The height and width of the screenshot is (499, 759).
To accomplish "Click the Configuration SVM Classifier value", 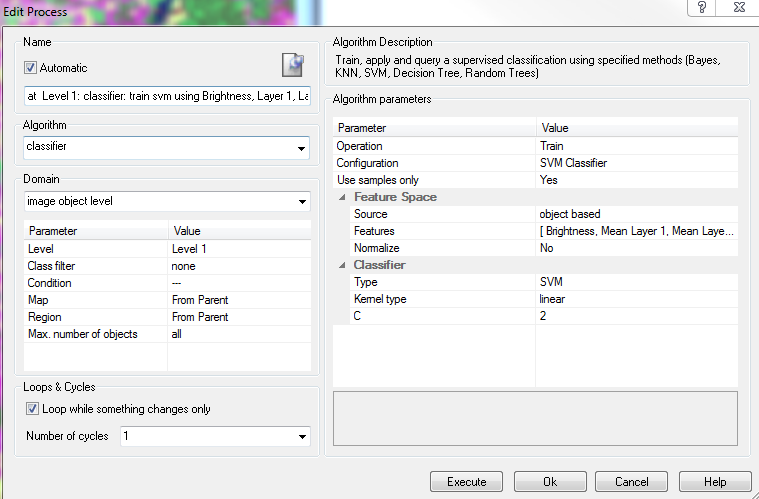I will pos(637,163).
